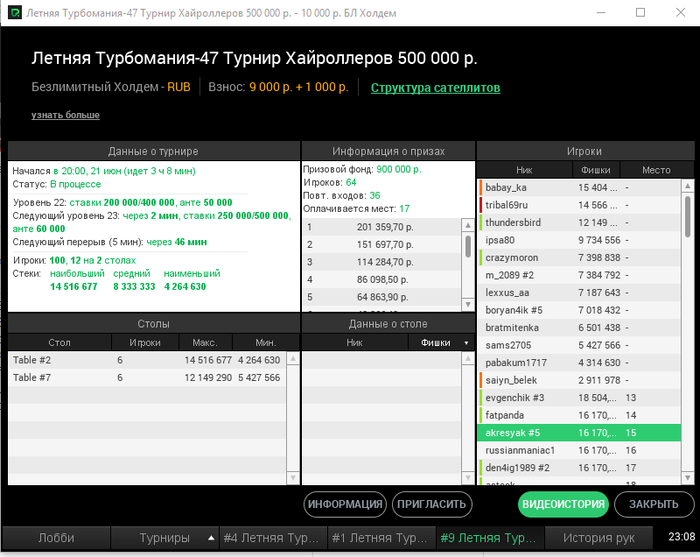Click 5th place prize 64 863,90 р.
Screen dimensions: 700x557
pos(382,297)
